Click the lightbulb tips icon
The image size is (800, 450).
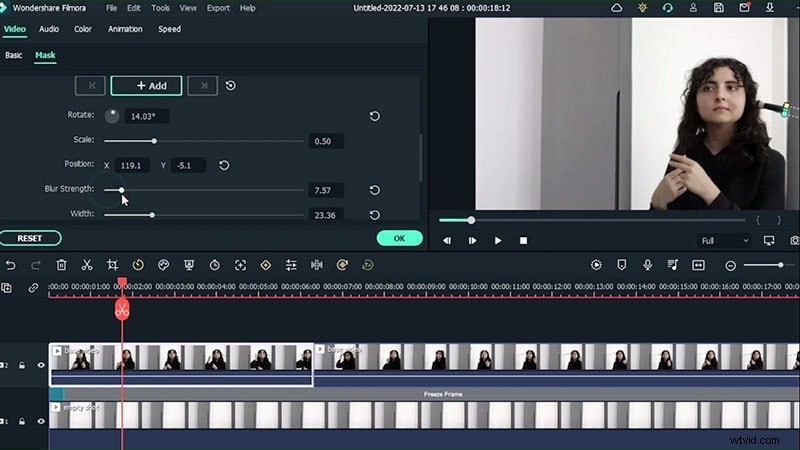point(642,8)
